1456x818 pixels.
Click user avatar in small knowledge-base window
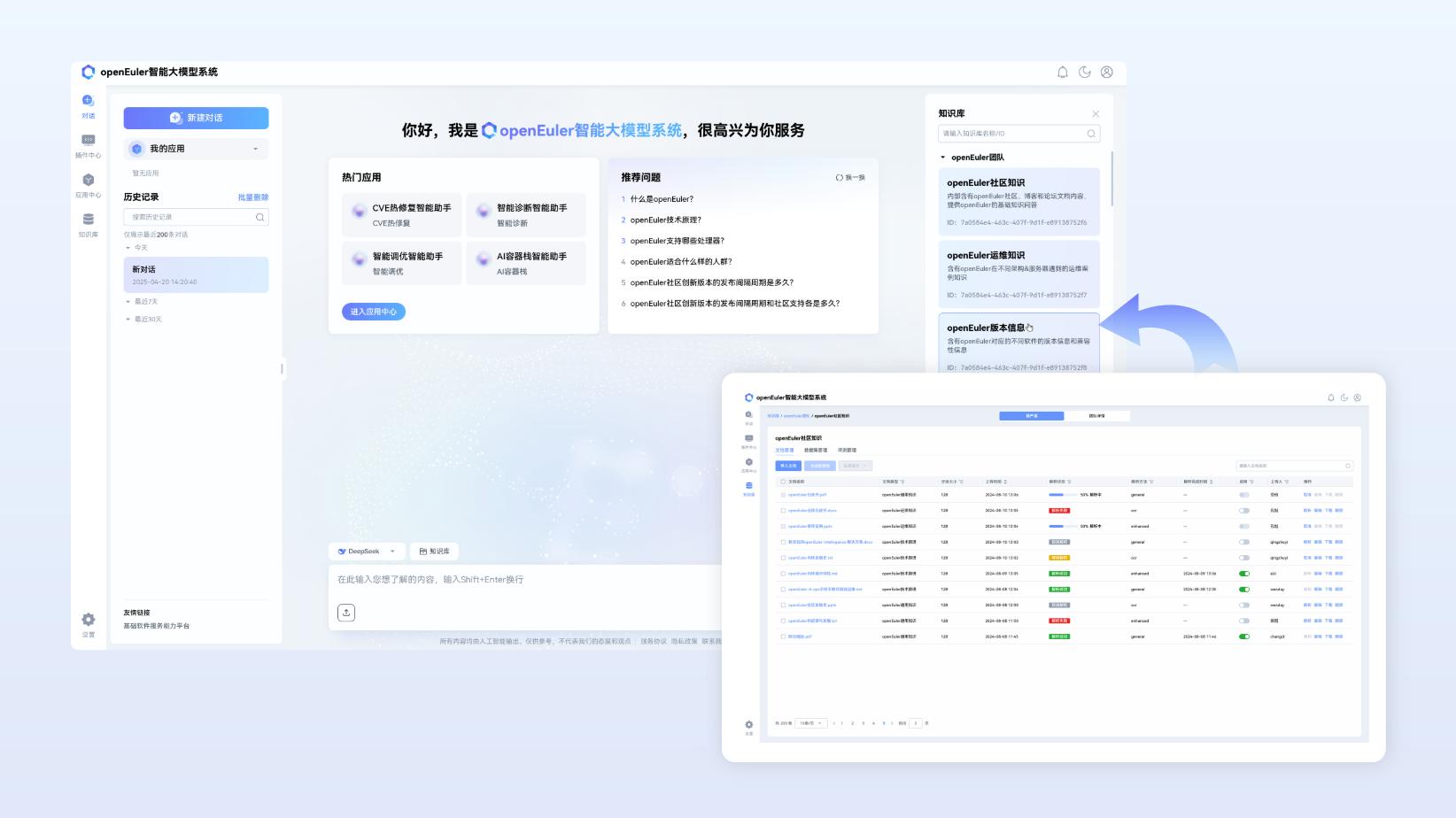1357,397
